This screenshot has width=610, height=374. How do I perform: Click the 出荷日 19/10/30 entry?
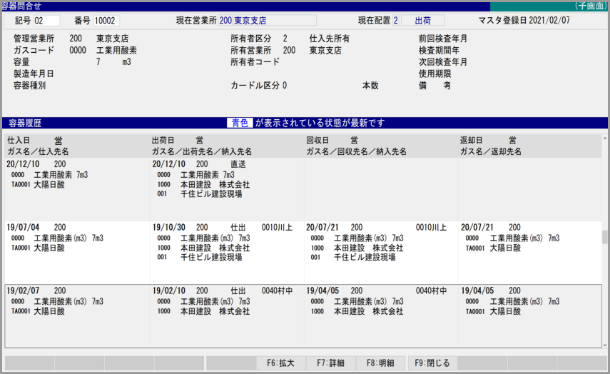click(x=169, y=227)
